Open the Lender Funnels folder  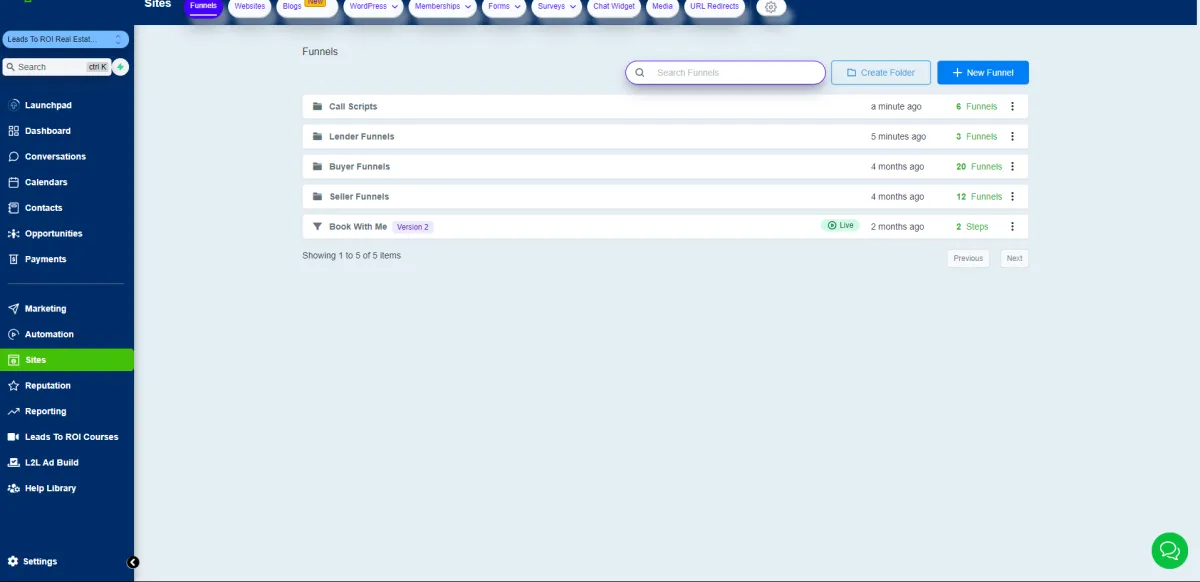coord(361,136)
